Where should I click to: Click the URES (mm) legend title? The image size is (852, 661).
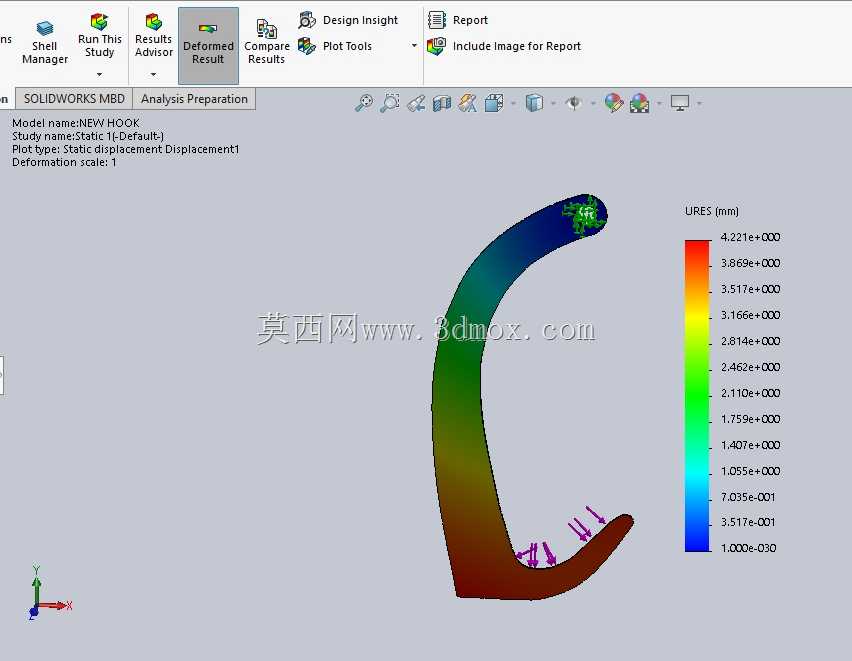tap(711, 211)
